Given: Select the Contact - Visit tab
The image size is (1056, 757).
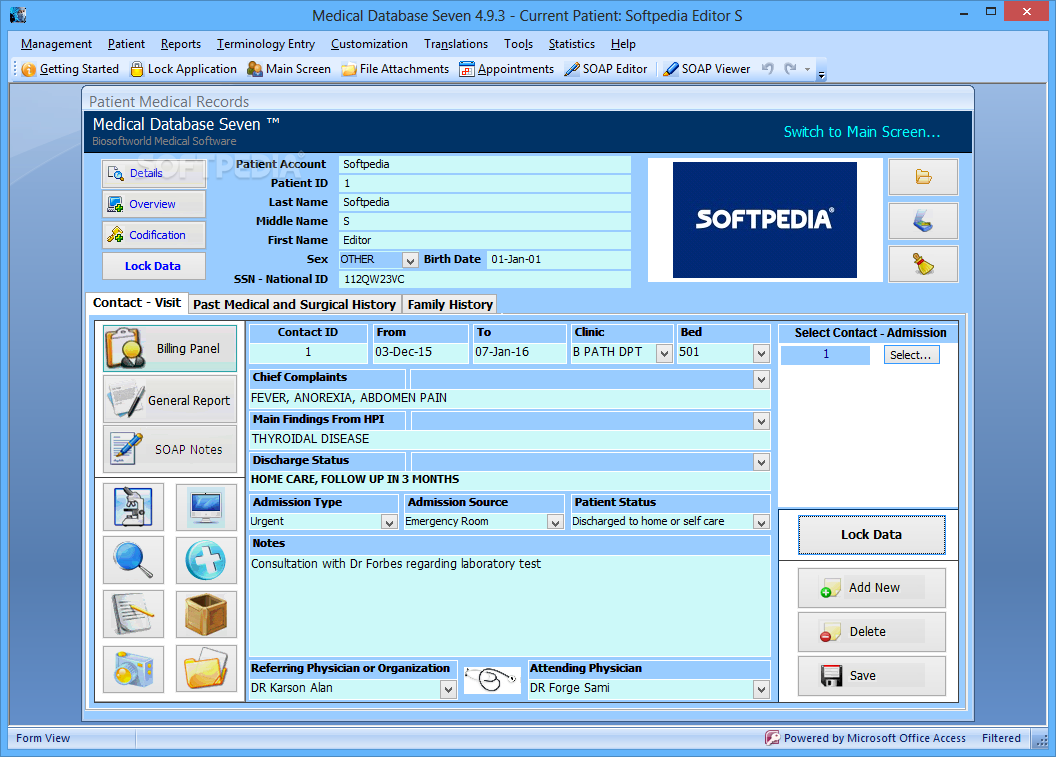Looking at the screenshot, I should tap(137, 303).
